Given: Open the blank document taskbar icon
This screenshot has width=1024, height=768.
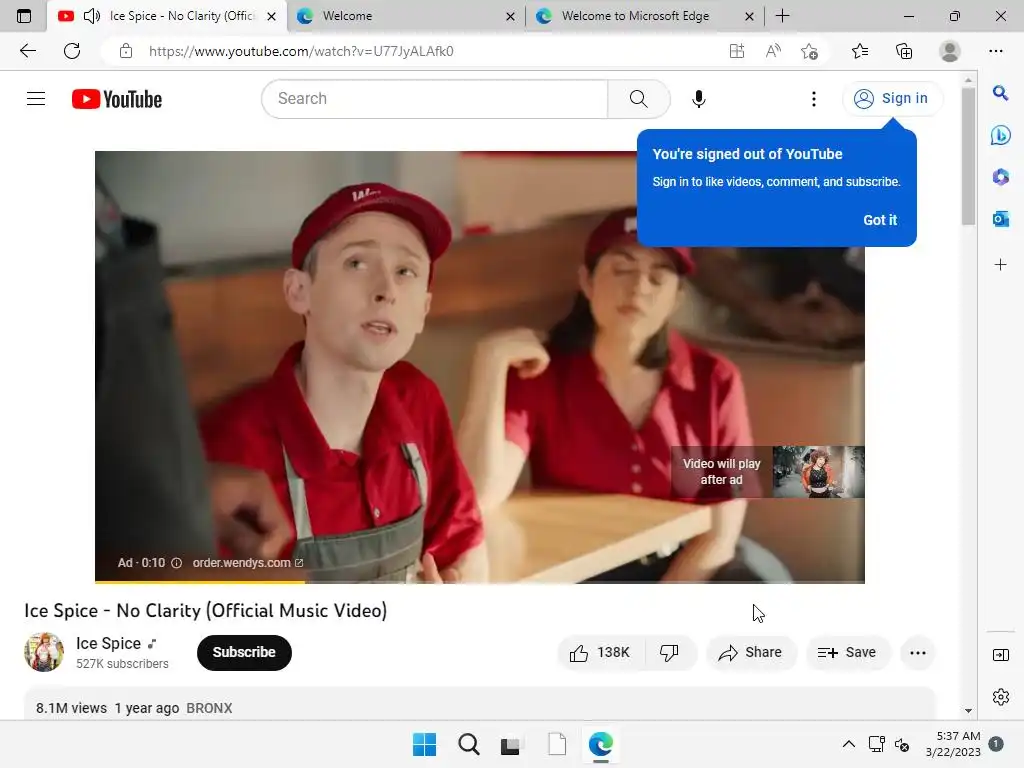Looking at the screenshot, I should (557, 744).
